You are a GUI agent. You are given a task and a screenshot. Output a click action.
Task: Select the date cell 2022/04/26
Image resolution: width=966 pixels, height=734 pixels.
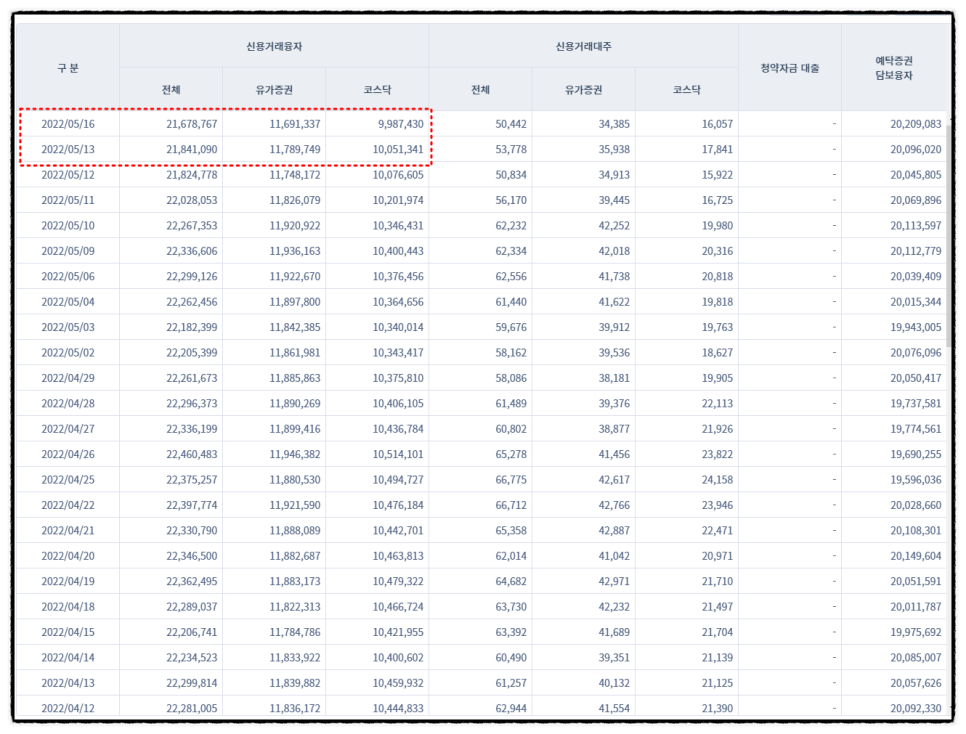(68, 454)
